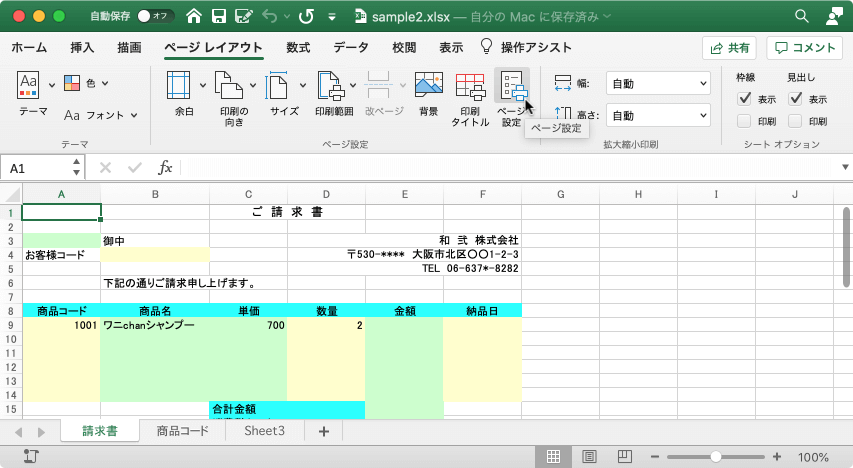This screenshot has width=853, height=468.
Task: Expand the Themes dropdown arrow
Action: tap(52, 85)
